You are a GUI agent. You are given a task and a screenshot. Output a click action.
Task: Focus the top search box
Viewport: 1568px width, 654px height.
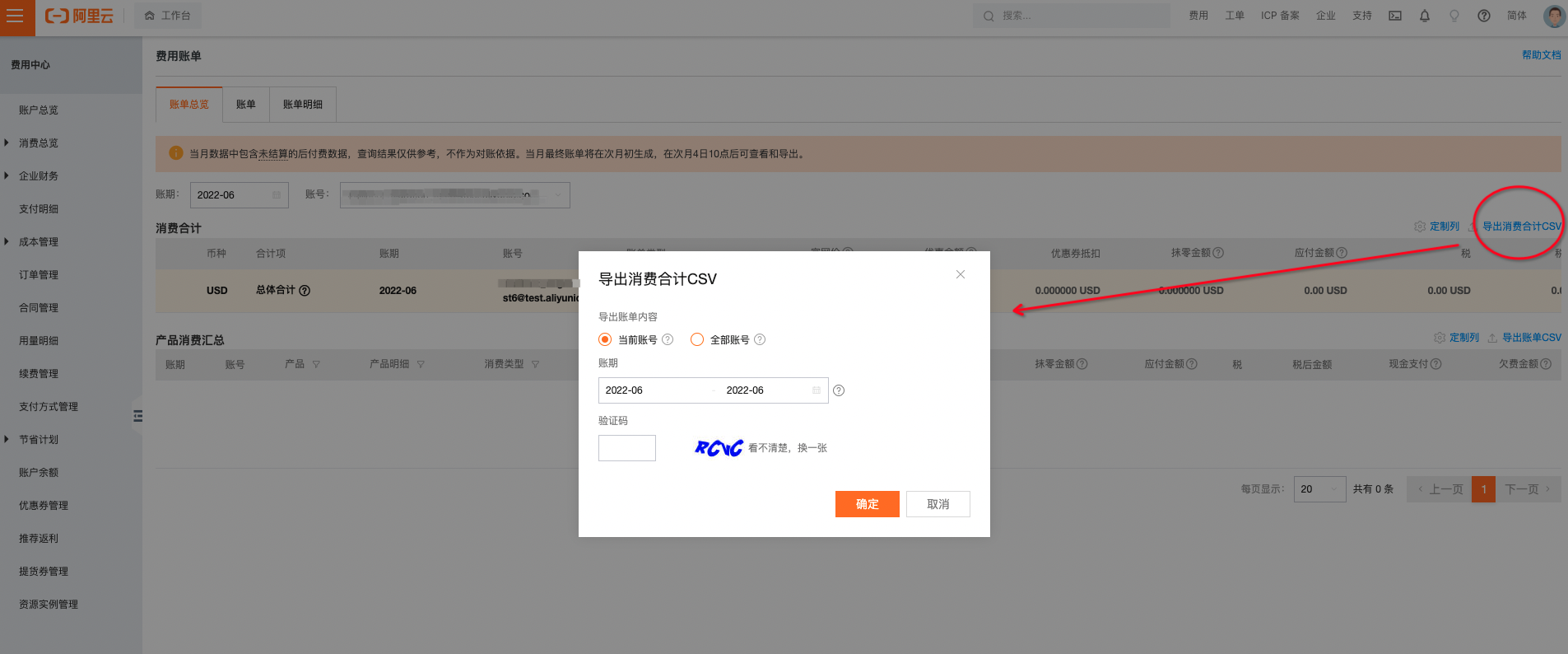click(1072, 16)
